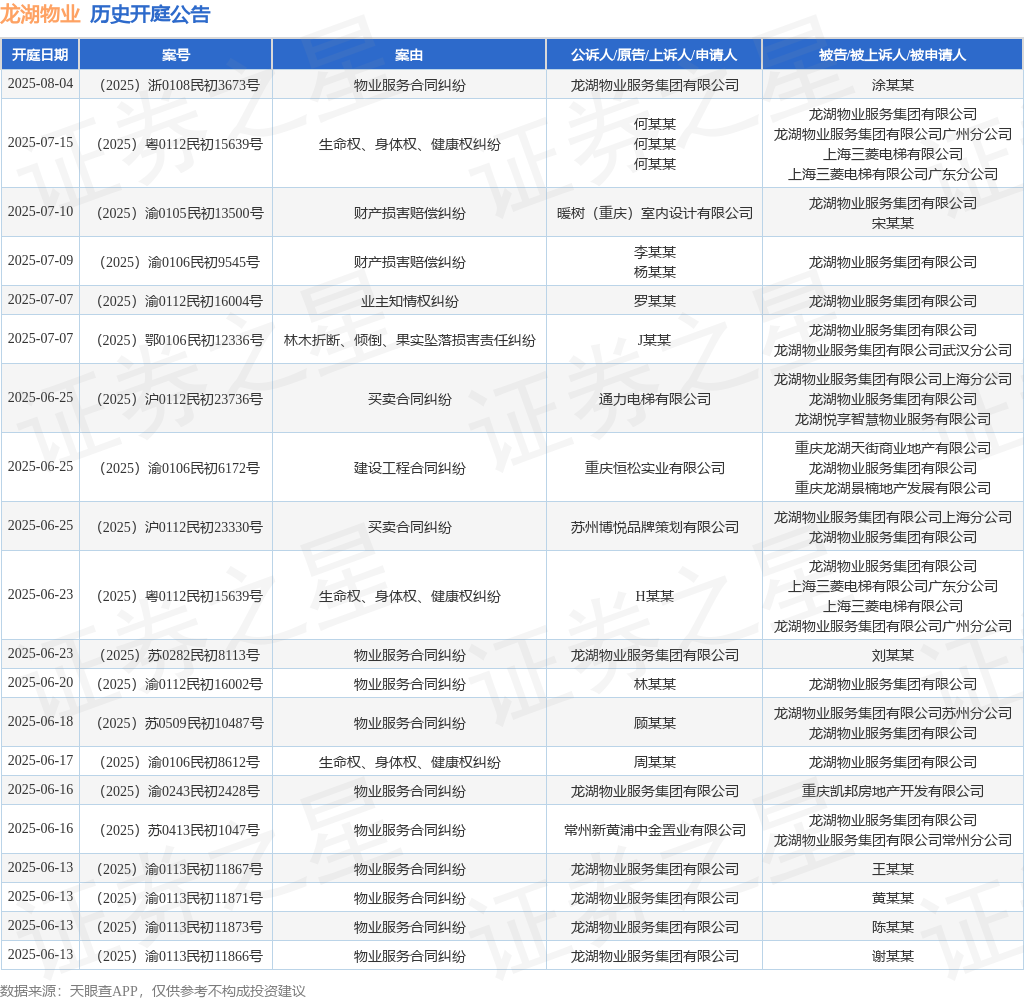Click plaintiff 重庆恒松实业有限公司
1024x1000 pixels.
[x=654, y=468]
